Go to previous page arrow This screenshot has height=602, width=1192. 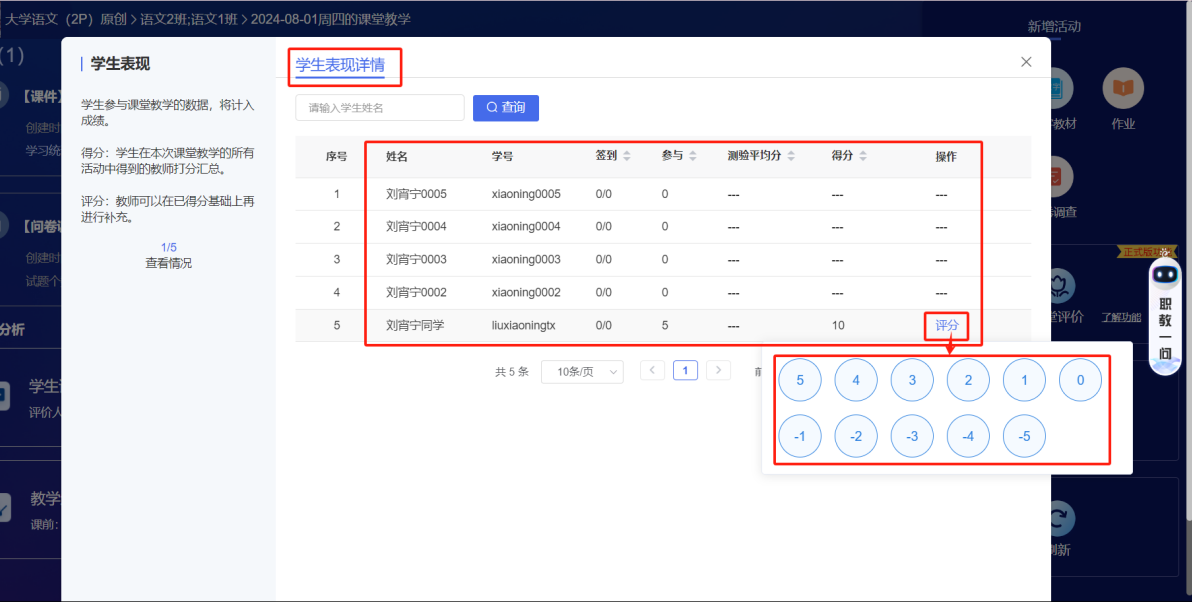(652, 371)
